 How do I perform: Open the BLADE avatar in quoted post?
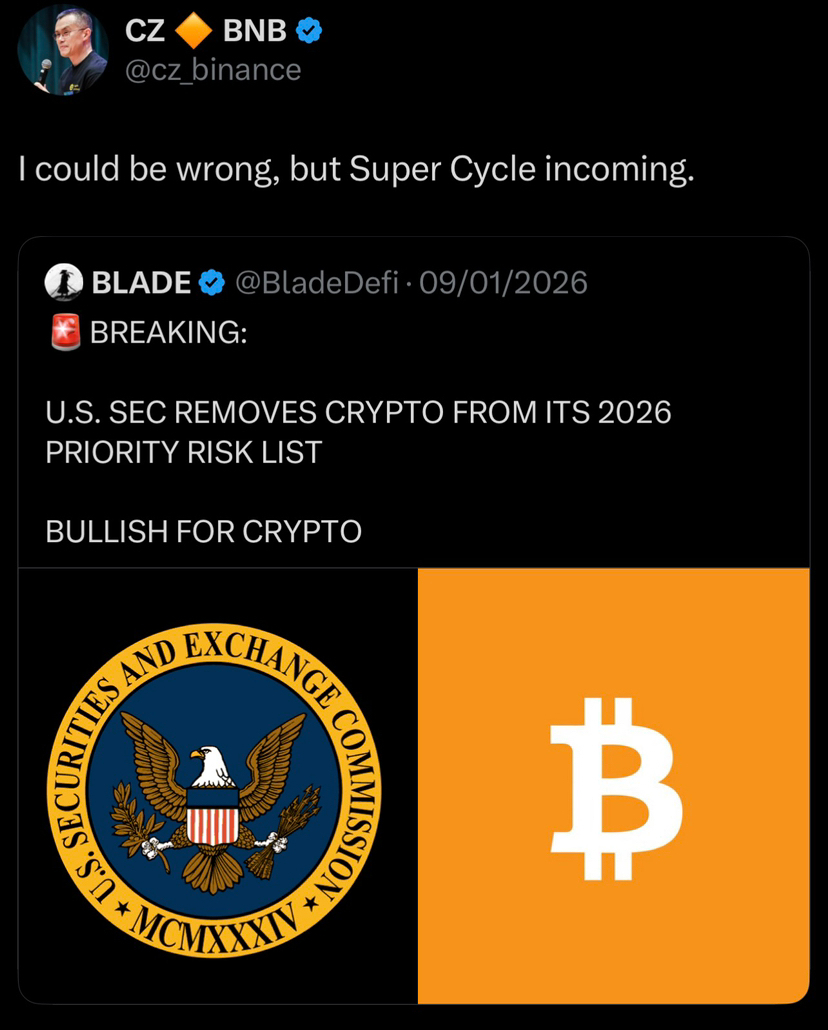coord(64,283)
